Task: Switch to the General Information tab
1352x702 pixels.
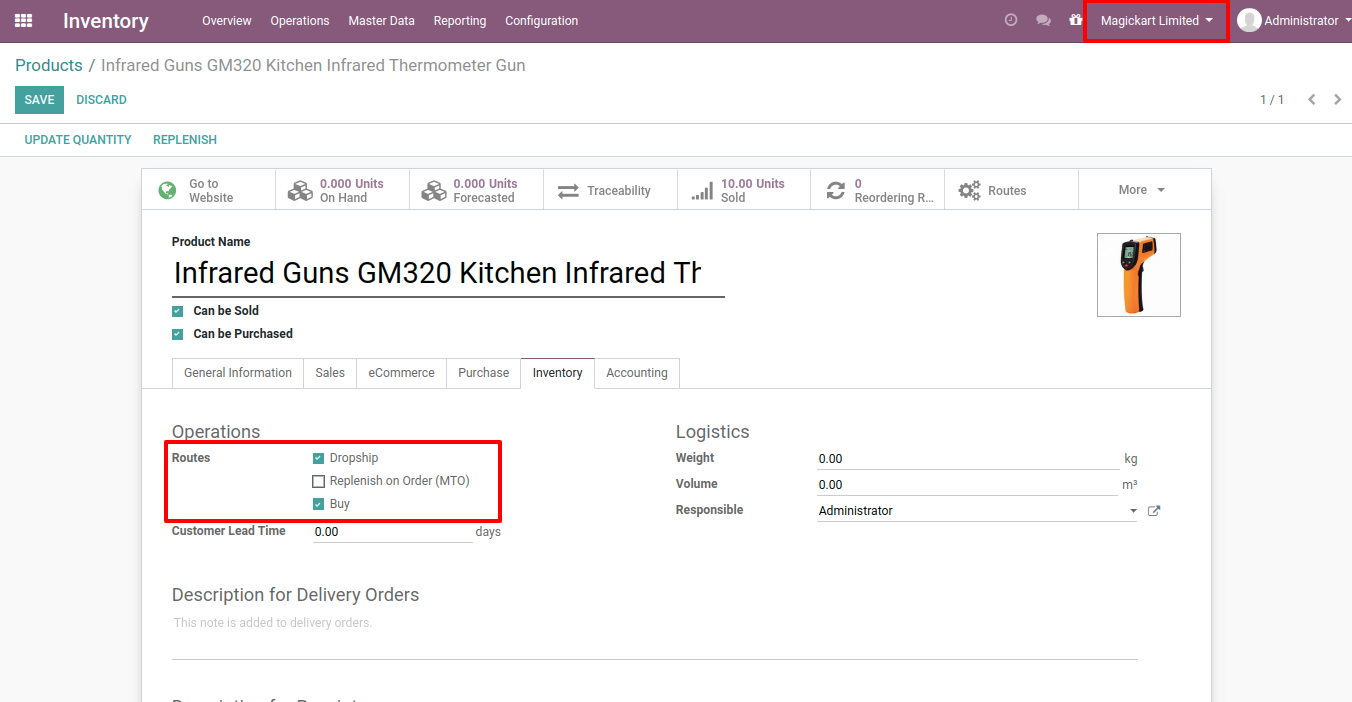Action: click(238, 373)
